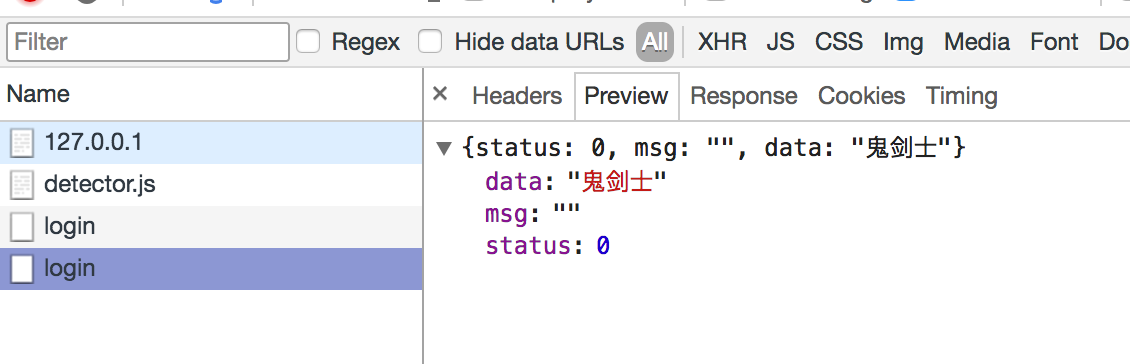Enable the Regex checkbox
The image size is (1130, 364).
(x=308, y=42)
